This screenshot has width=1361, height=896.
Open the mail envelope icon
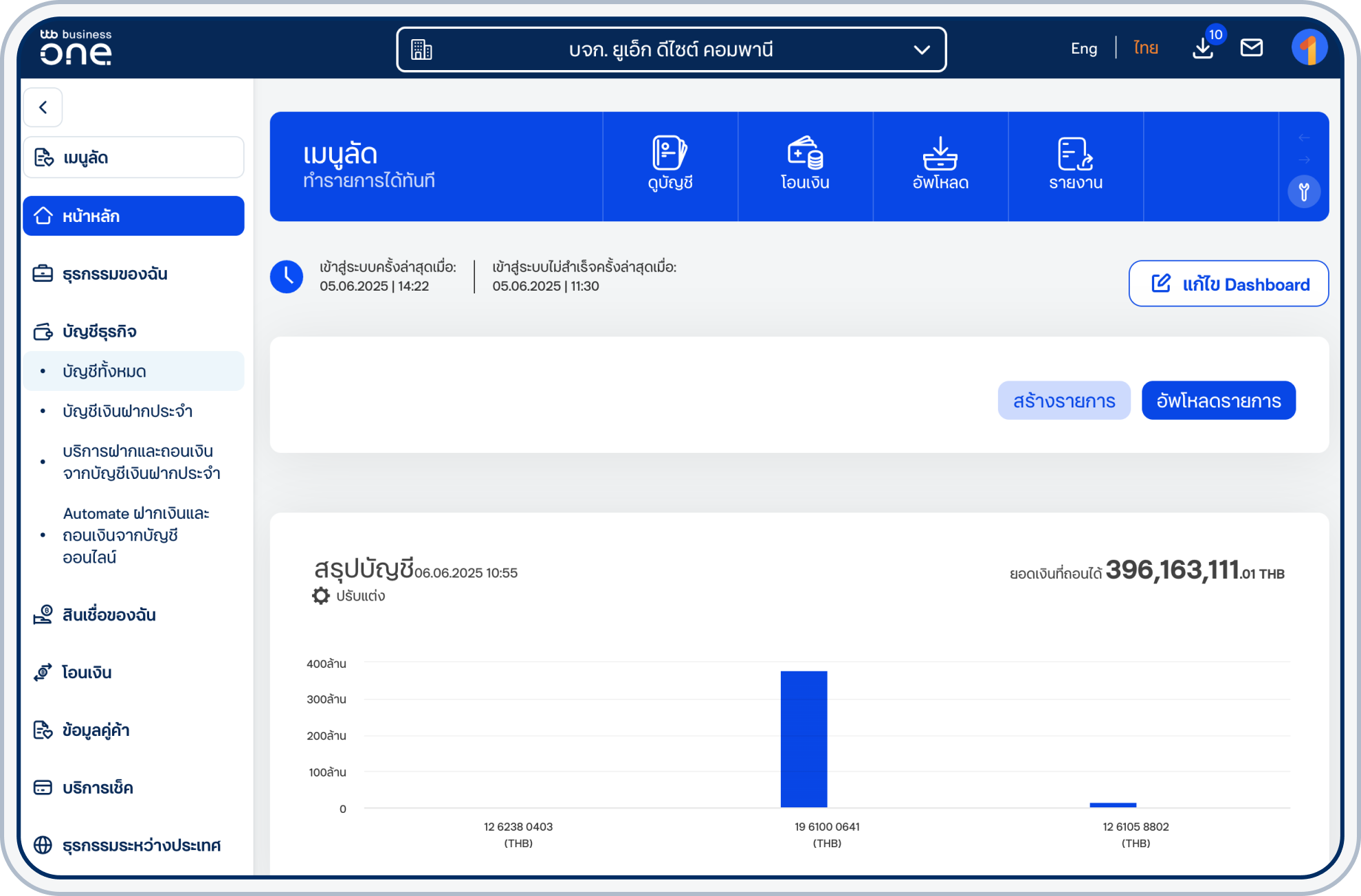point(1251,47)
